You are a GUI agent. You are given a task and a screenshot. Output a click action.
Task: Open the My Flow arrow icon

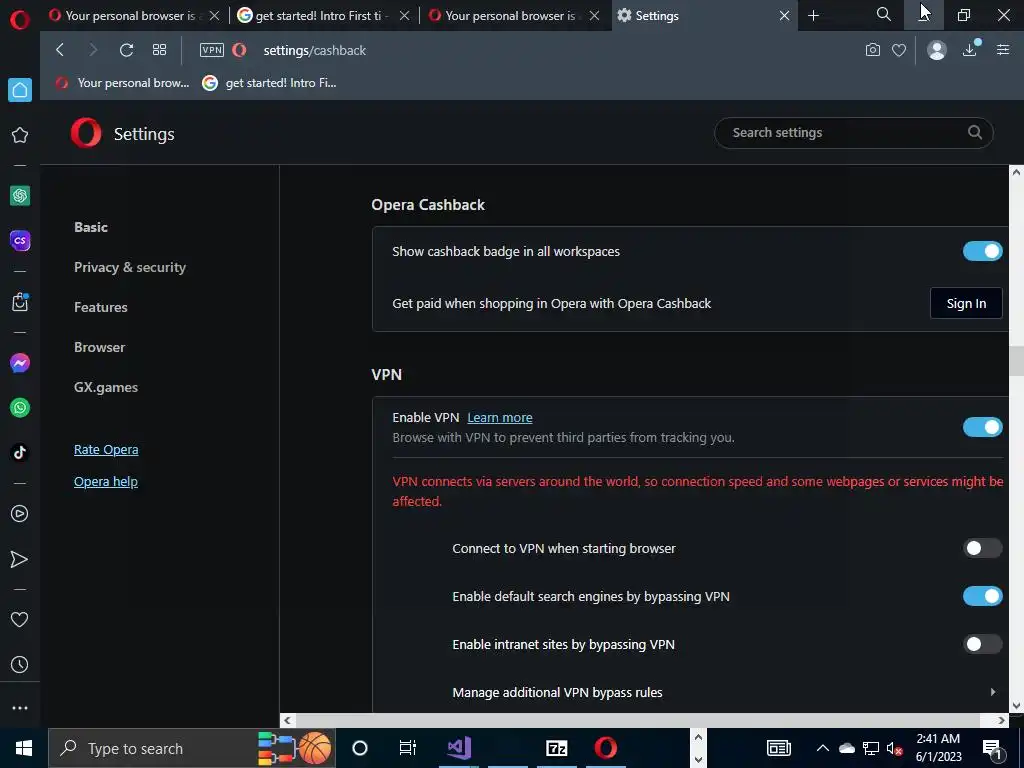(x=20, y=559)
